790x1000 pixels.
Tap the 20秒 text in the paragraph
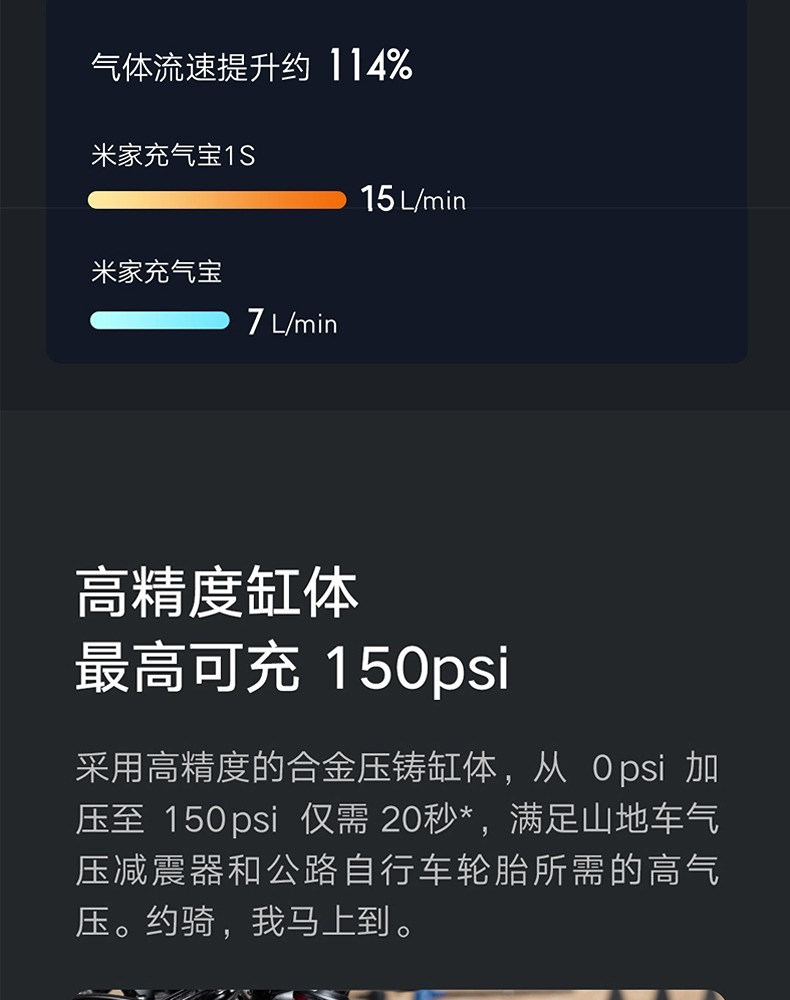[x=419, y=820]
